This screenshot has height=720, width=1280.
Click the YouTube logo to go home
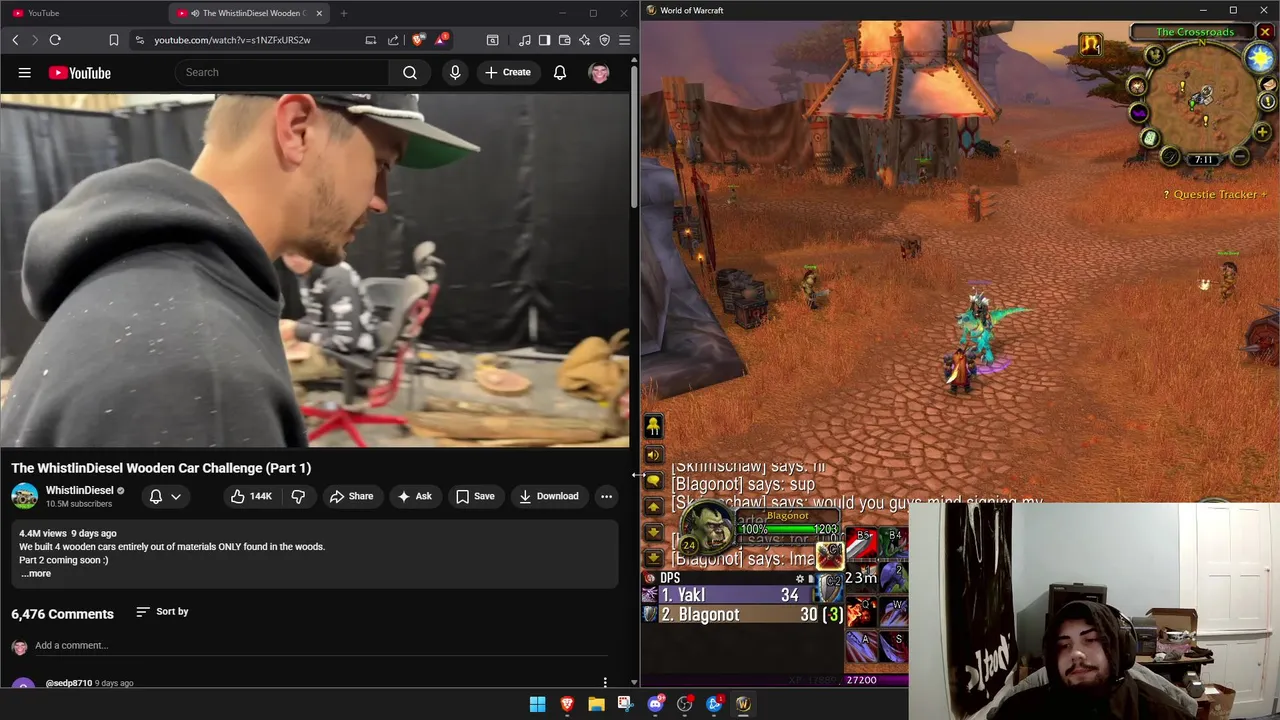[79, 73]
